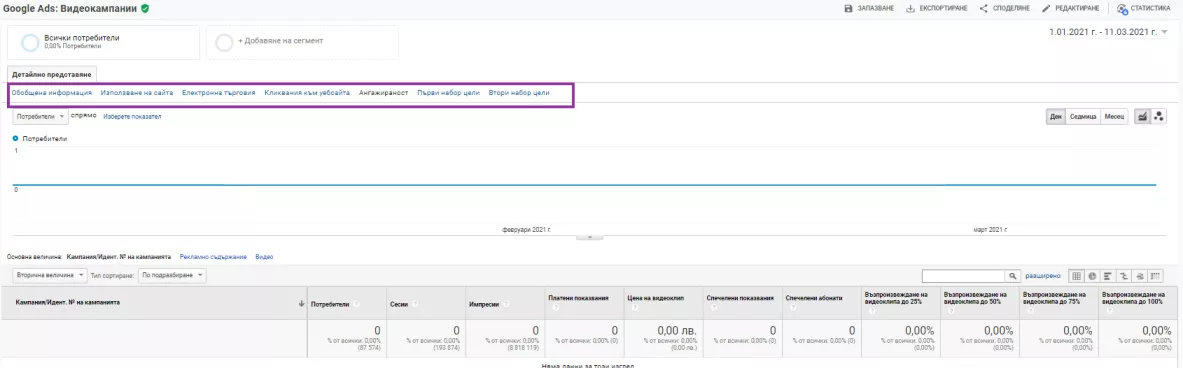The width and height of the screenshot is (1183, 368).
Task: Open help icon beside Потребители column header
Action: (355, 304)
